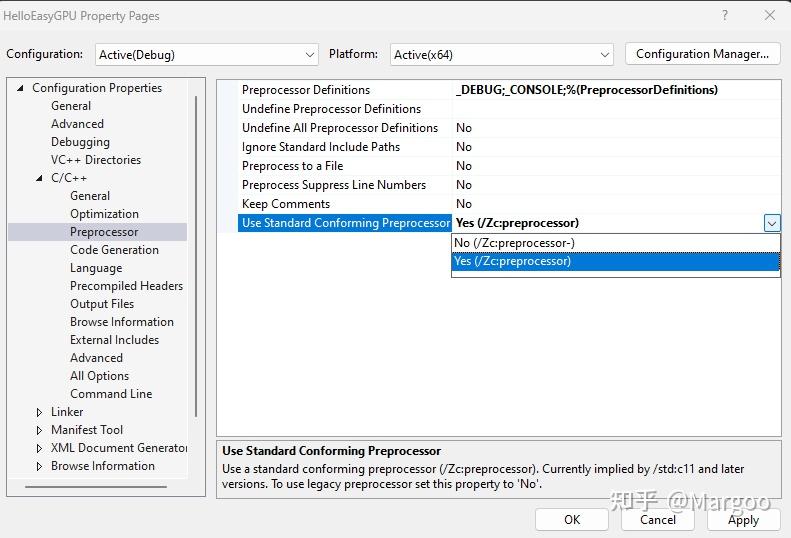Click the No value of Preprocess to a File
This screenshot has width=791, height=538.
pyautogui.click(x=464, y=166)
